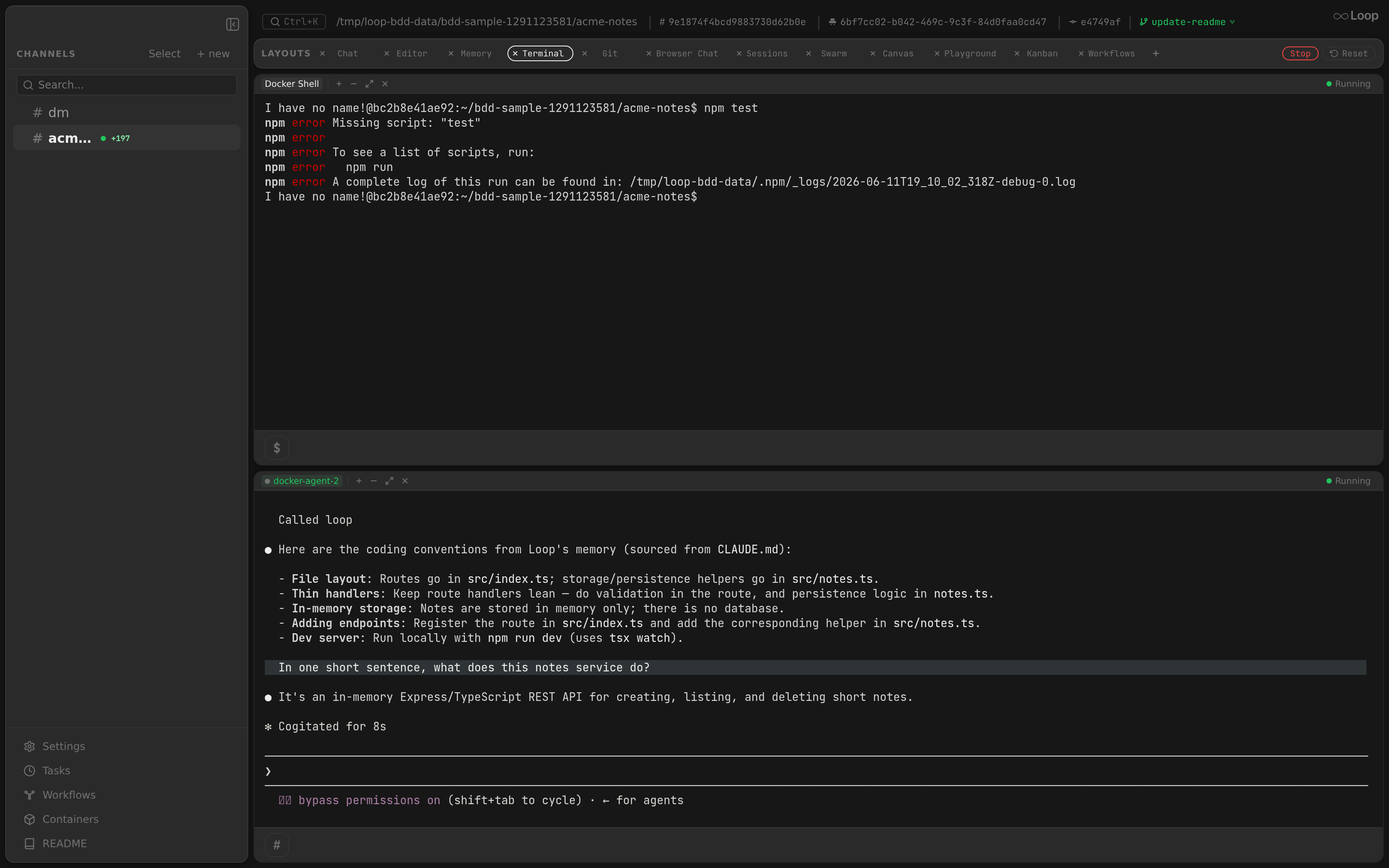This screenshot has width=1389, height=868.
Task: Switch to the Chat layout tab
Action: pyautogui.click(x=348, y=53)
